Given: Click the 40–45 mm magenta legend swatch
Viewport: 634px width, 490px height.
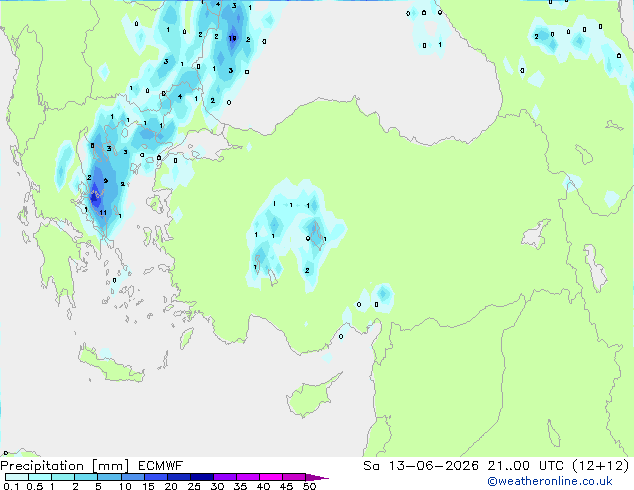Looking at the screenshot, I should click(x=271, y=477).
